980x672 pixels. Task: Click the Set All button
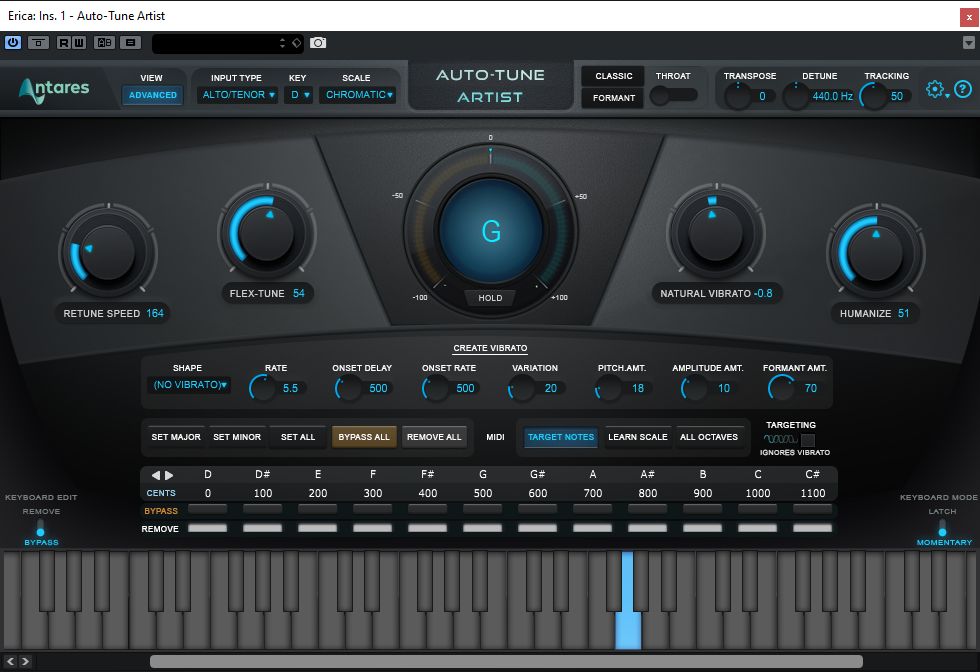point(298,437)
